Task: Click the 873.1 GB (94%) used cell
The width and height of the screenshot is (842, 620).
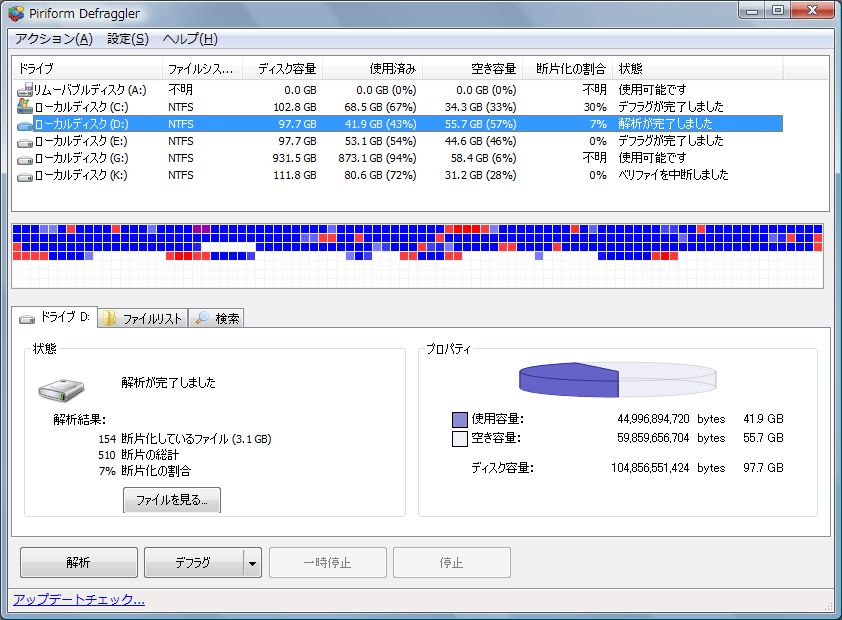Action: [377, 158]
